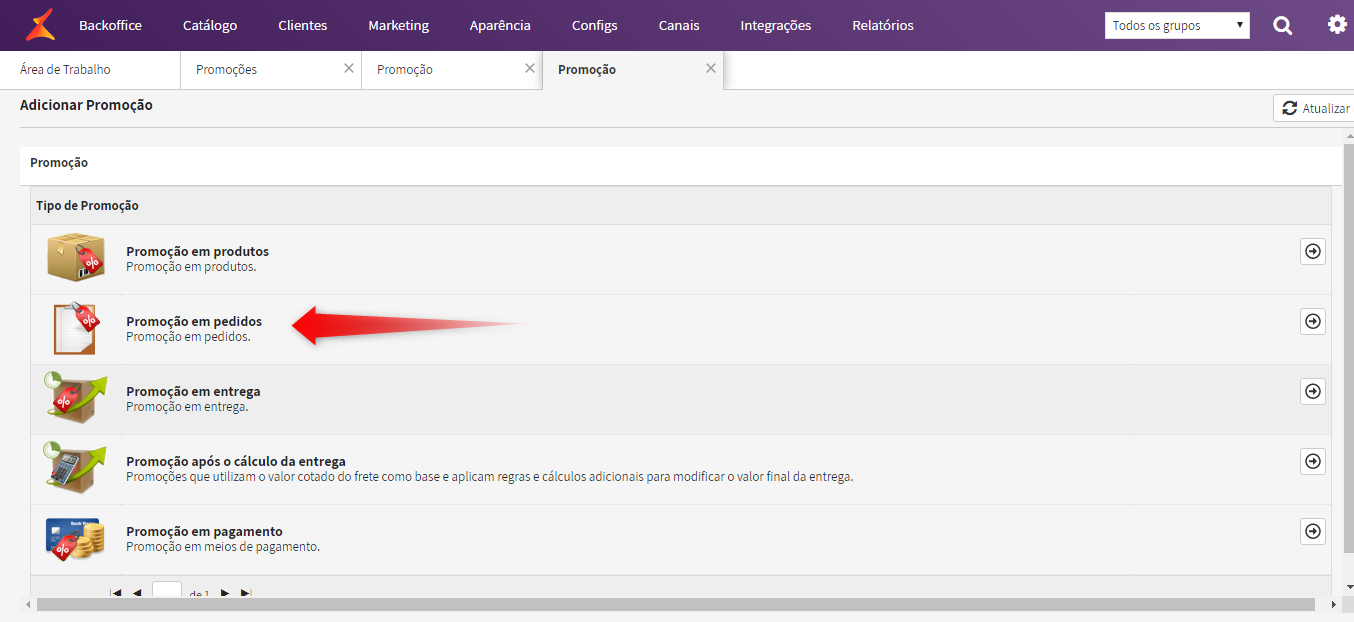Screen dimensions: 1354x622
Task: Open the Canais menu
Action: tap(679, 25)
